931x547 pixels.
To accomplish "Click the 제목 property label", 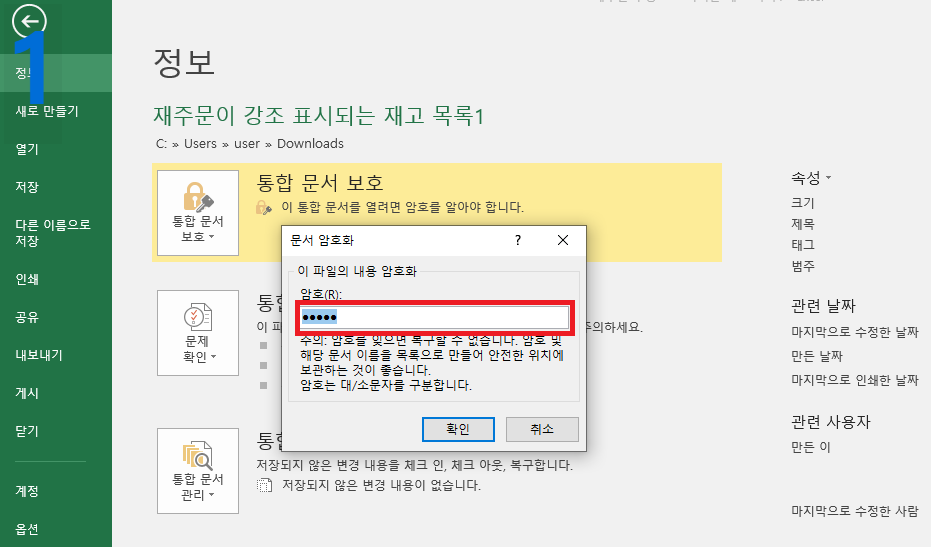I will pos(803,224).
